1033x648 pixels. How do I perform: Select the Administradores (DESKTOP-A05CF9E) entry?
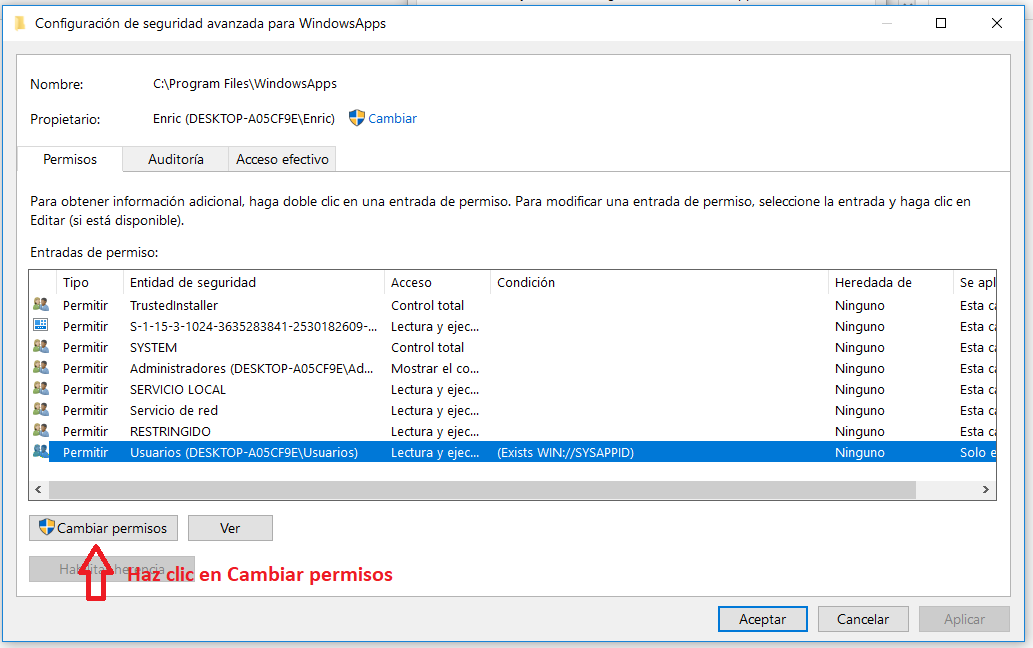click(x=513, y=369)
